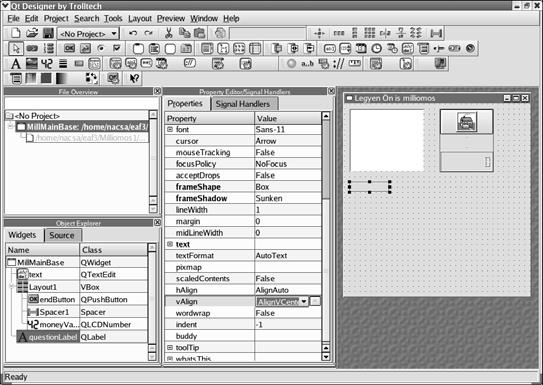Select the LCD Number '42' widget tool
The image size is (543, 385).
coord(47,64)
